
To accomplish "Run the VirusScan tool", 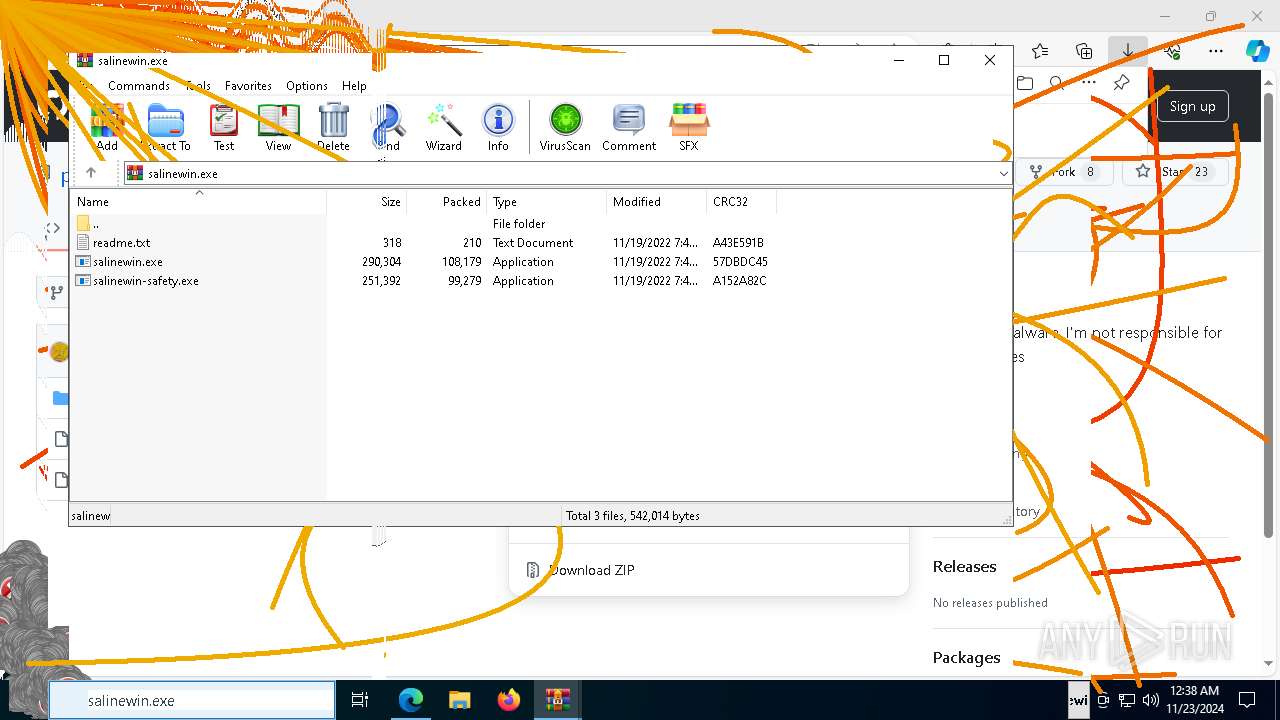I will pos(565,127).
